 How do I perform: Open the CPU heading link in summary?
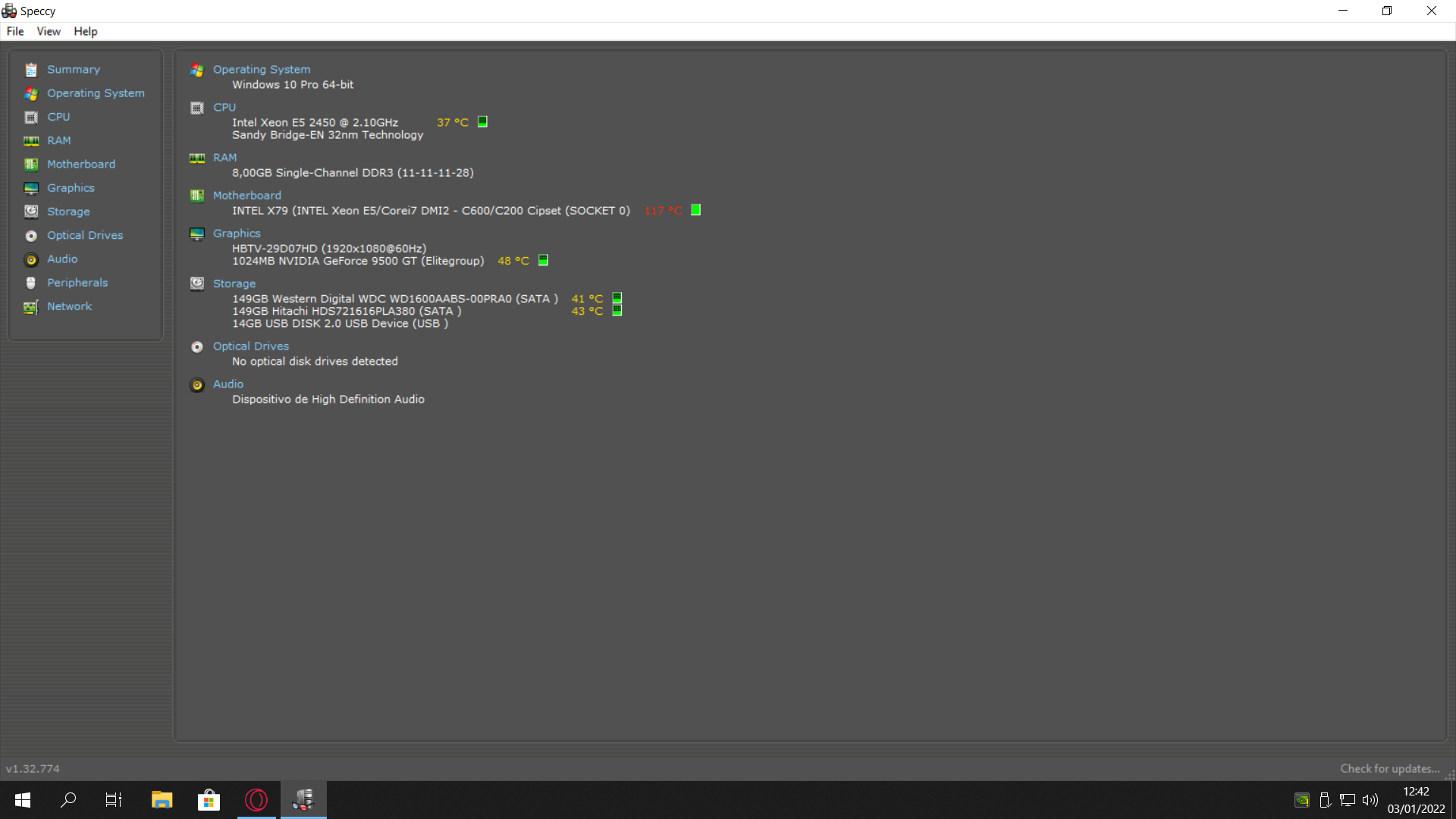(224, 108)
